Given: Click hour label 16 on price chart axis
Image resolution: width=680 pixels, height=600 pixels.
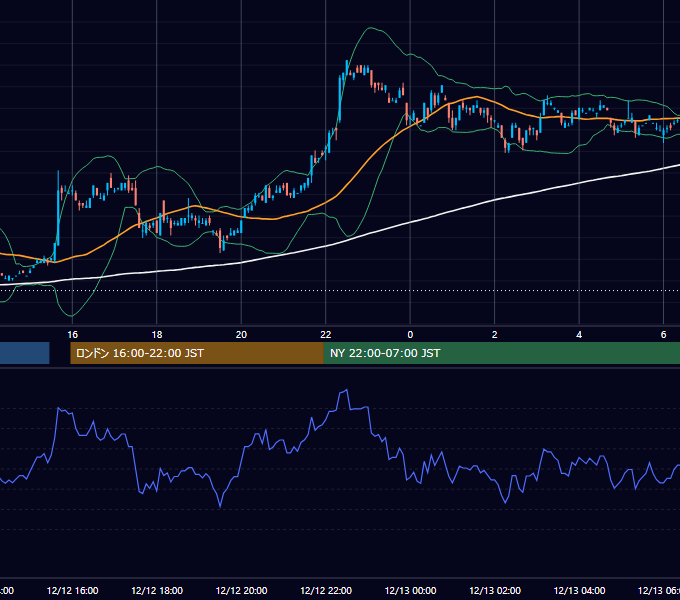Looking at the screenshot, I should point(72,334).
